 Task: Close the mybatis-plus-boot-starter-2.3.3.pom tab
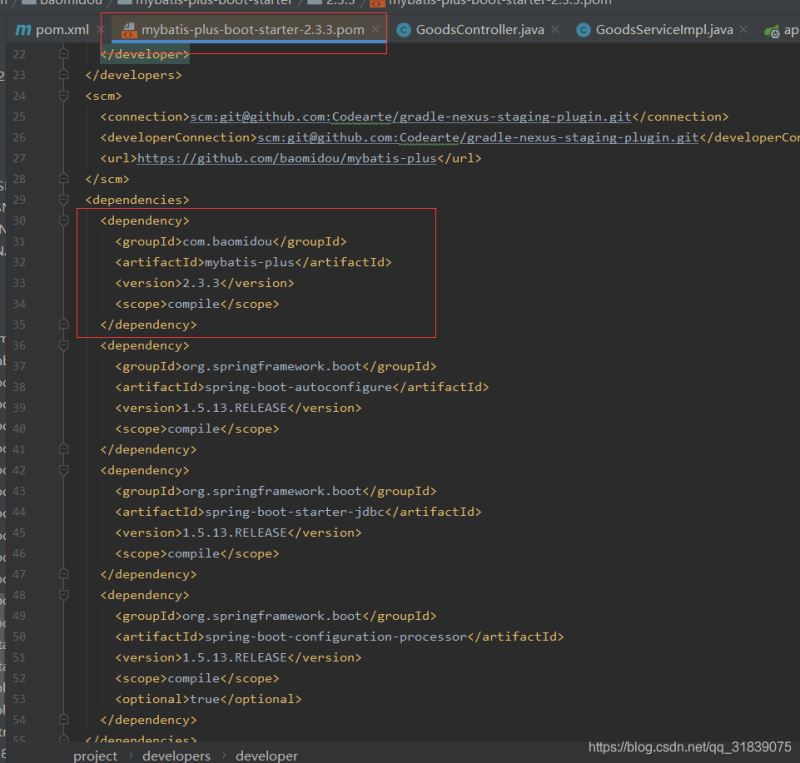tap(377, 30)
